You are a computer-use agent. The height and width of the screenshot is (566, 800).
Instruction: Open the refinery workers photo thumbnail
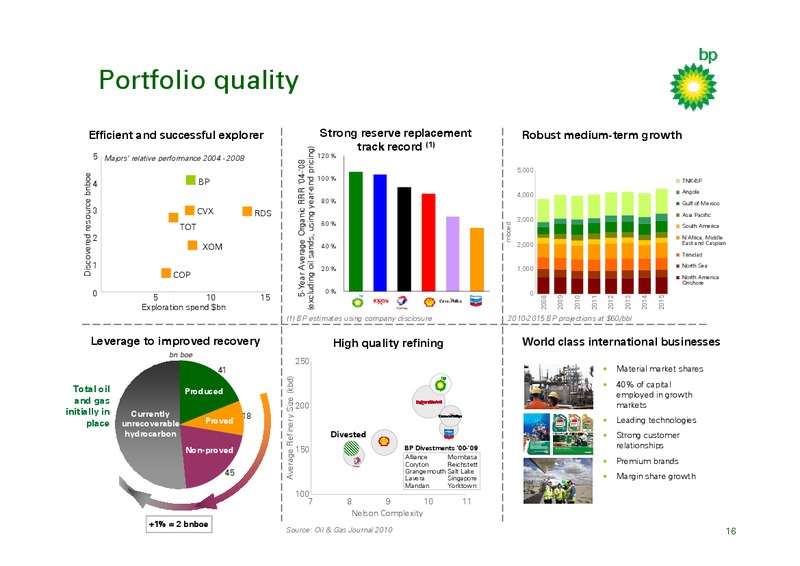pos(558,386)
